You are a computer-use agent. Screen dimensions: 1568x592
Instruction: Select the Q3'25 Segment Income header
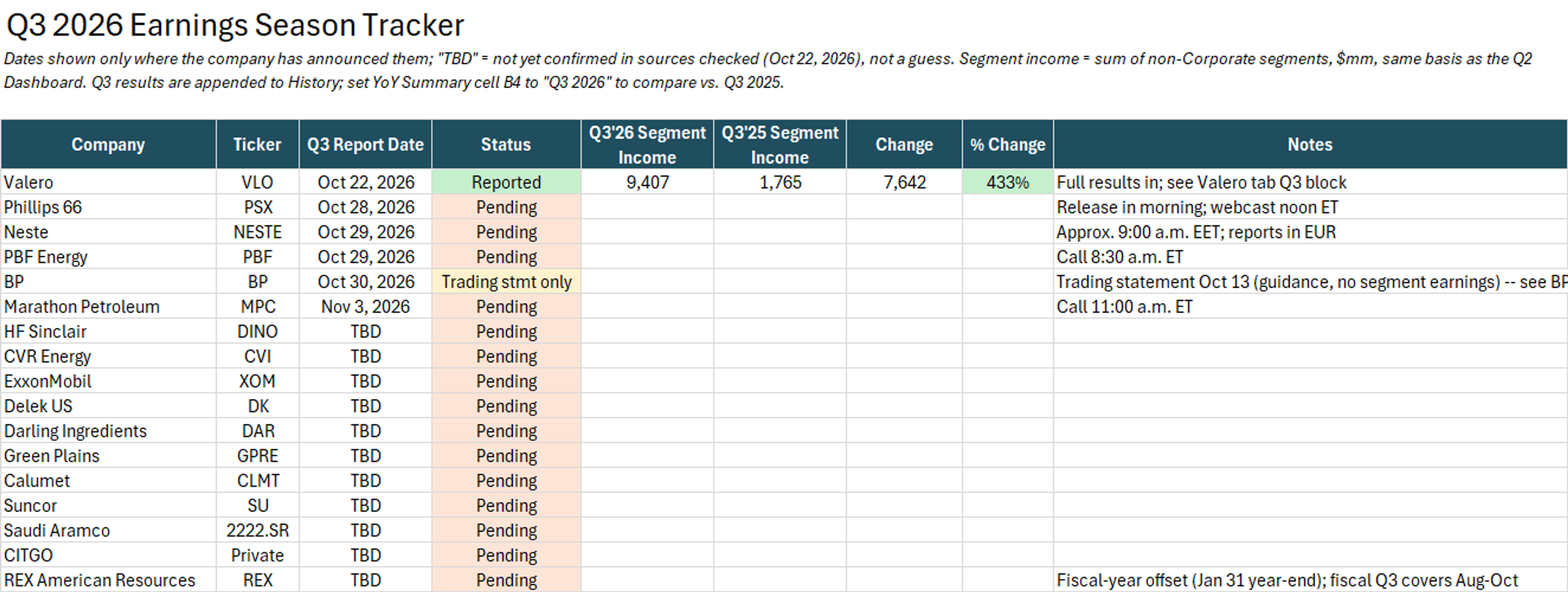point(780,144)
